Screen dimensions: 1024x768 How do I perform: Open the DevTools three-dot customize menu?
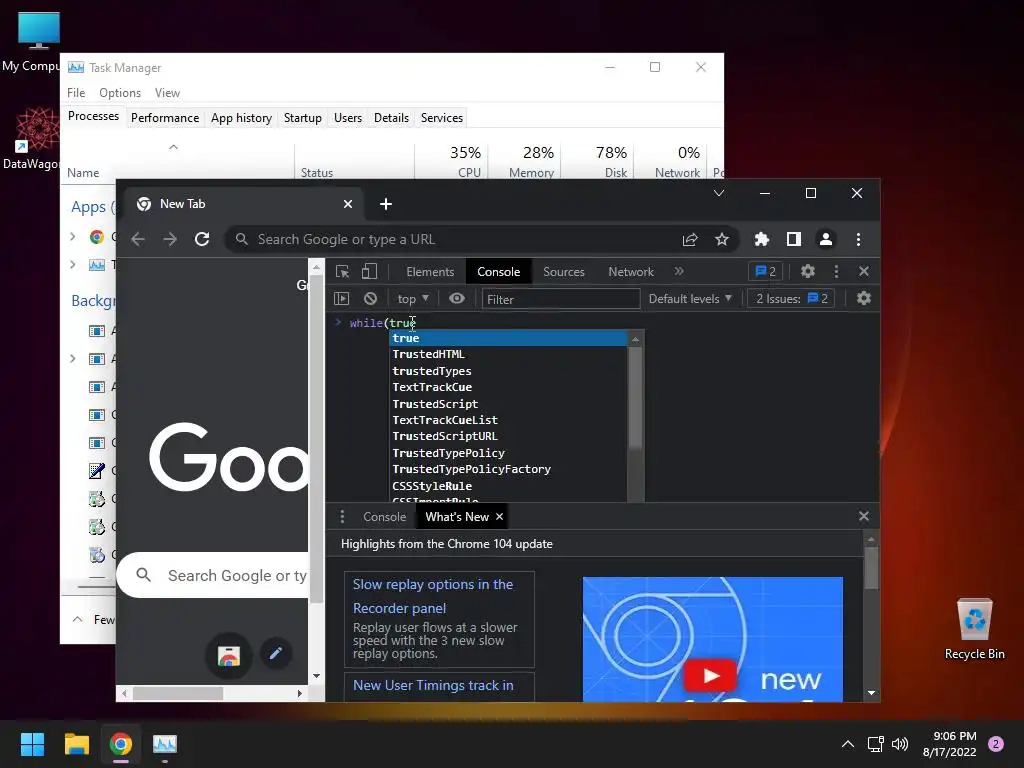tap(836, 271)
